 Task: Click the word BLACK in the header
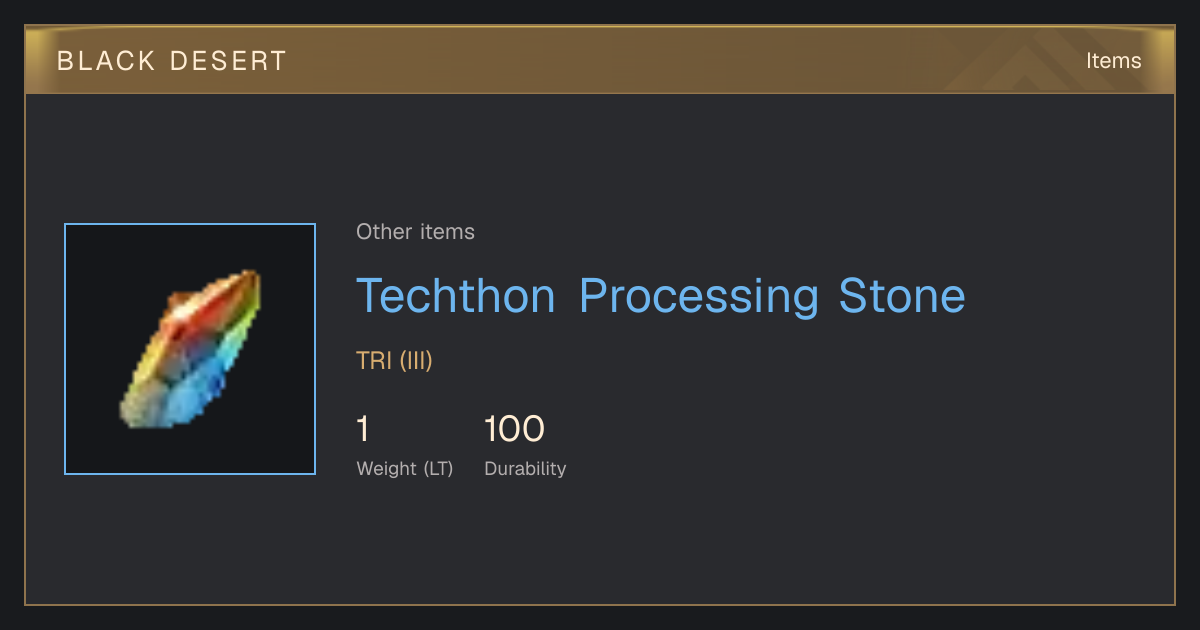click(x=106, y=61)
